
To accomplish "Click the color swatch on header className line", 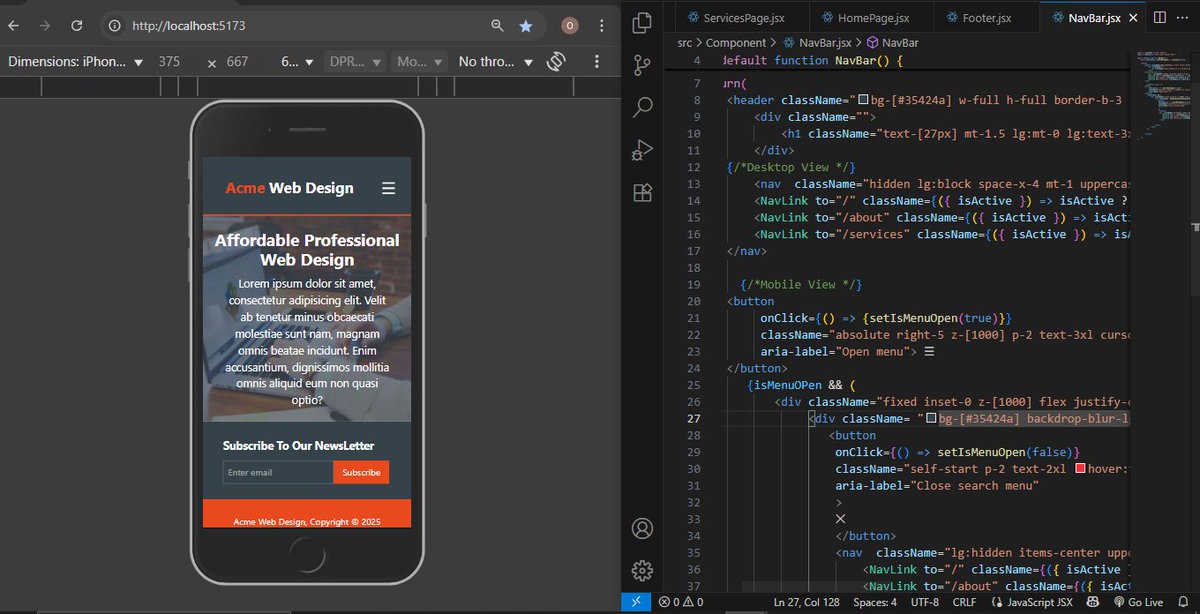I will [862, 100].
